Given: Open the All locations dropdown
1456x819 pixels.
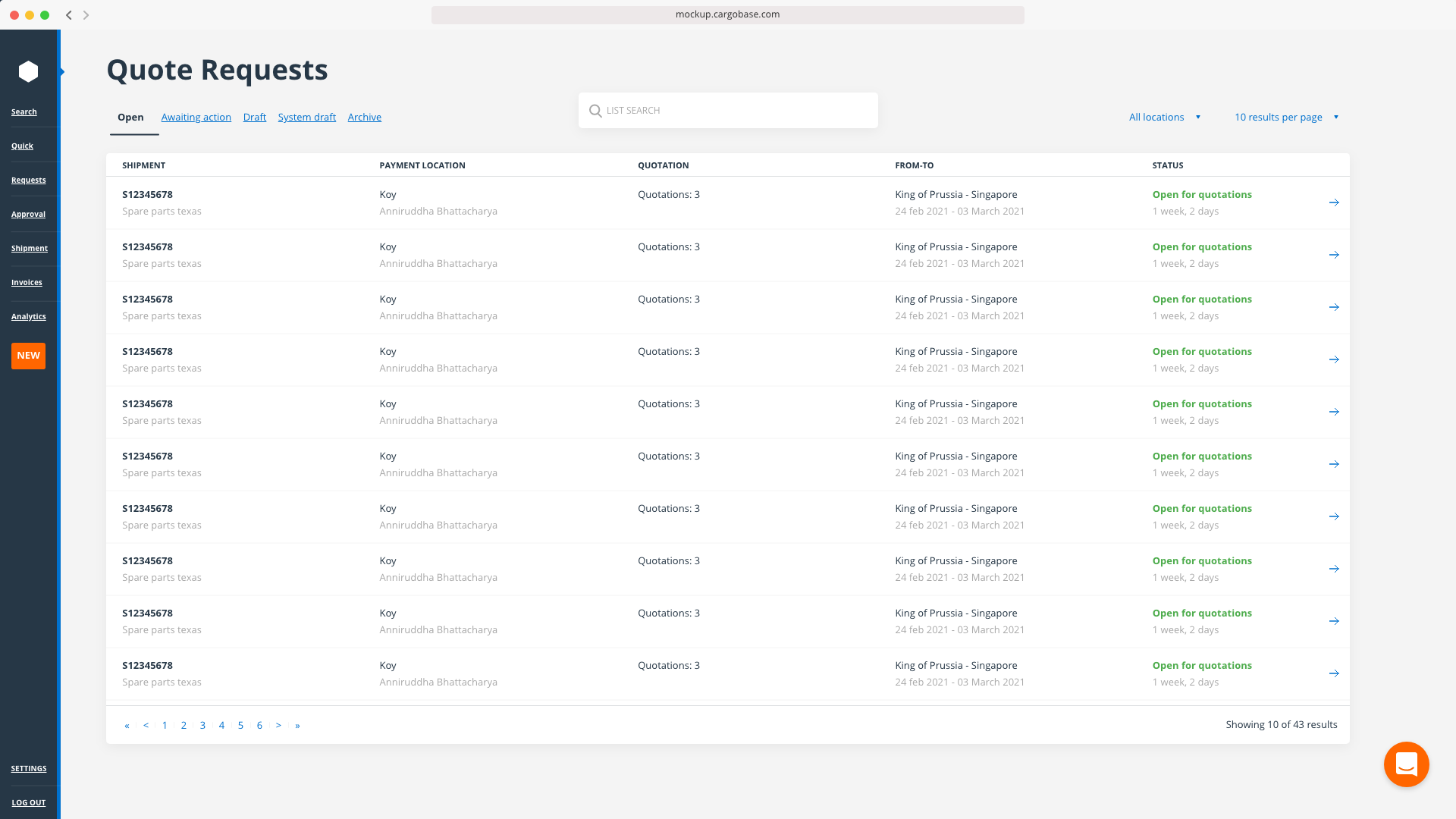Looking at the screenshot, I should 1165,117.
